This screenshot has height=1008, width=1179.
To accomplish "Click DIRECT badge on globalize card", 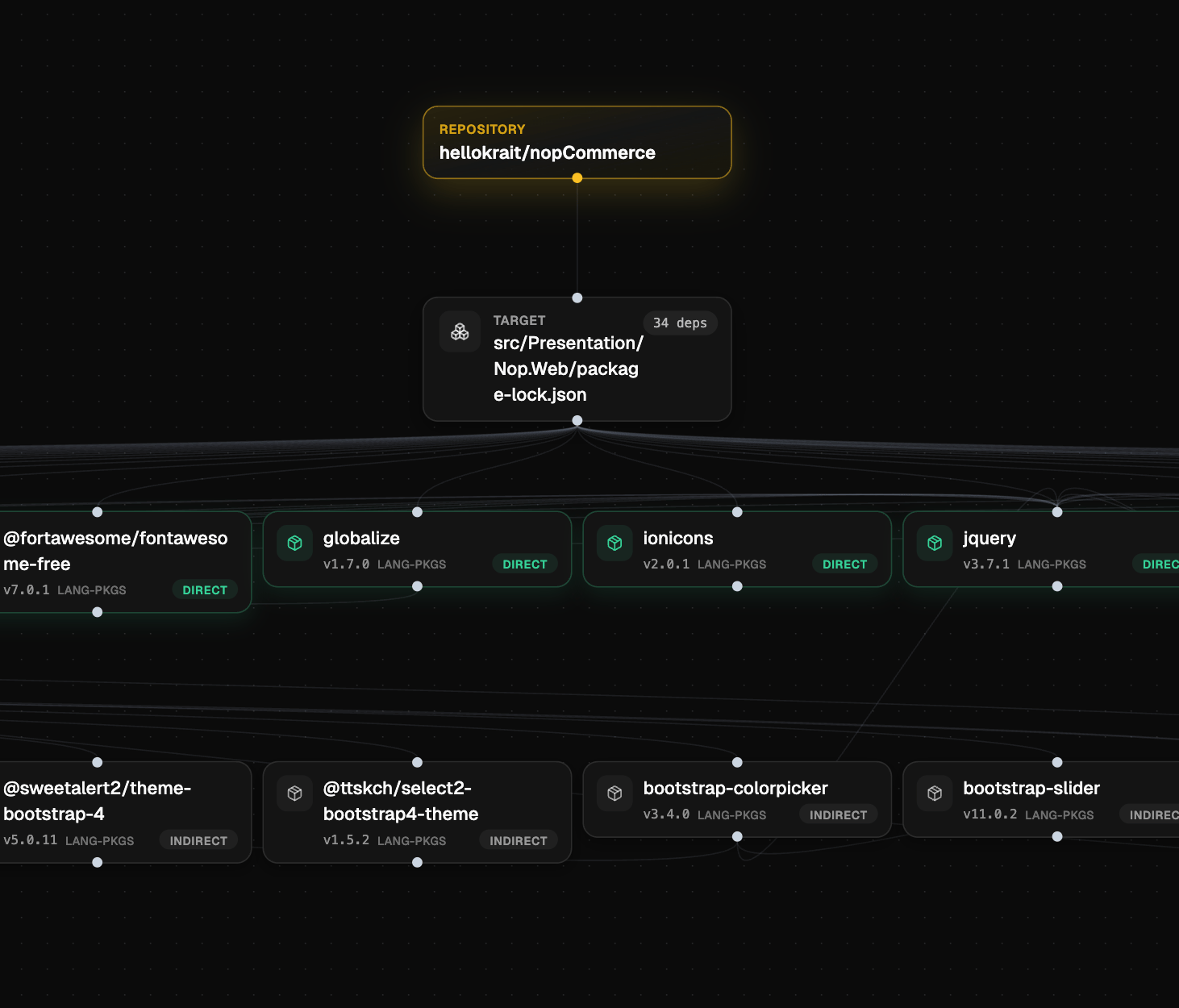I will 525,564.
